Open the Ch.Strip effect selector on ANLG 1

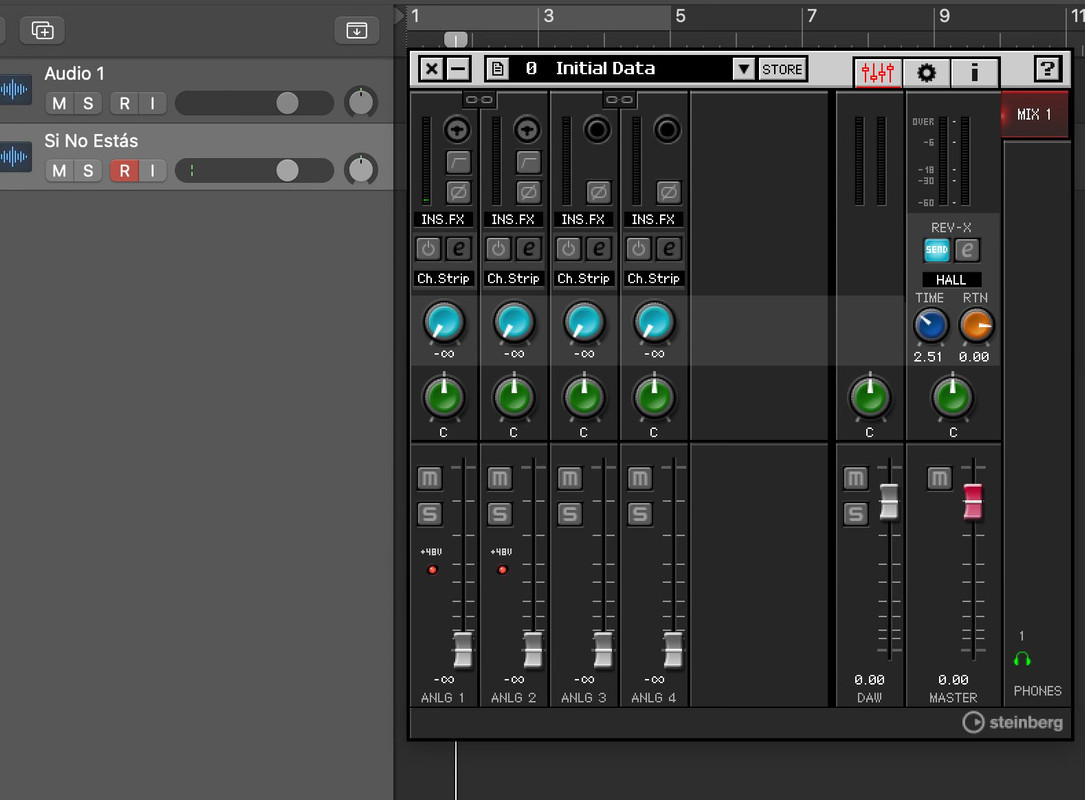pos(443,278)
